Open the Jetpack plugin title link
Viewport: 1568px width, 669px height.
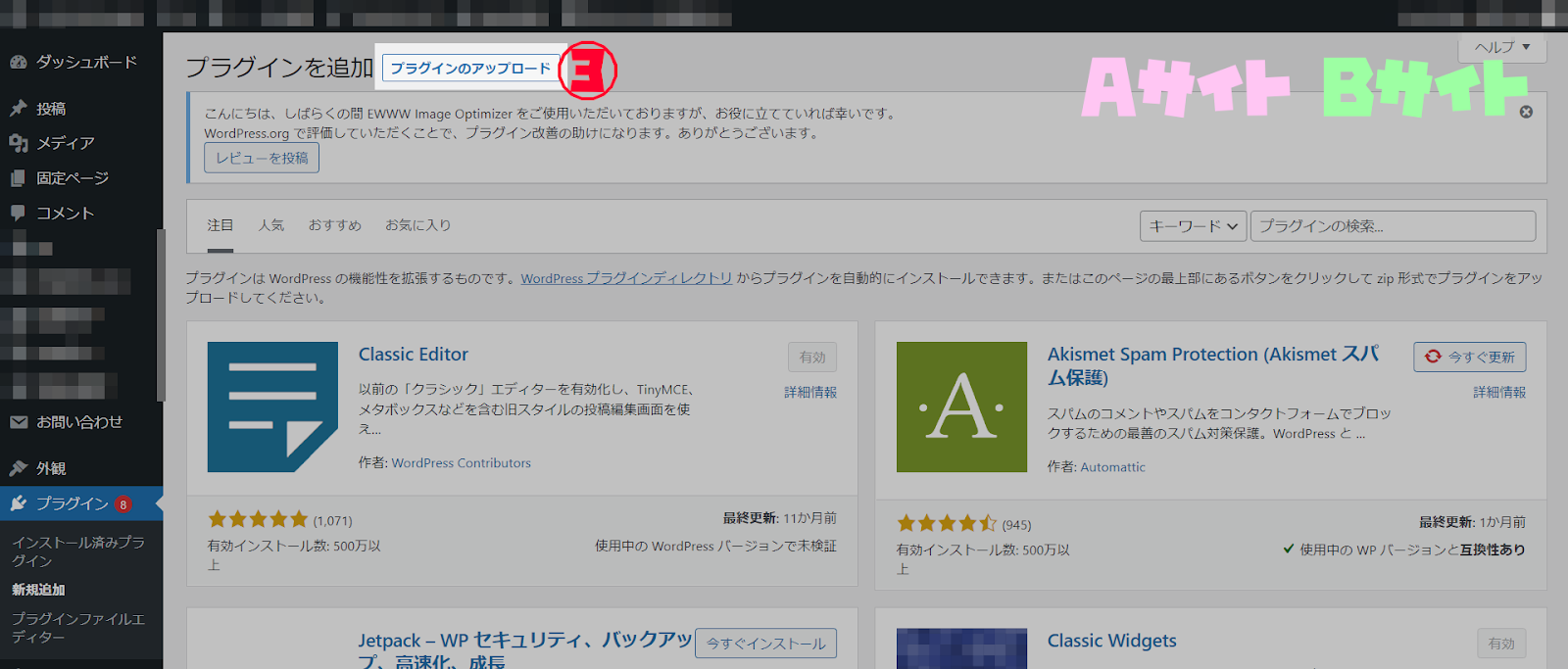[525, 650]
